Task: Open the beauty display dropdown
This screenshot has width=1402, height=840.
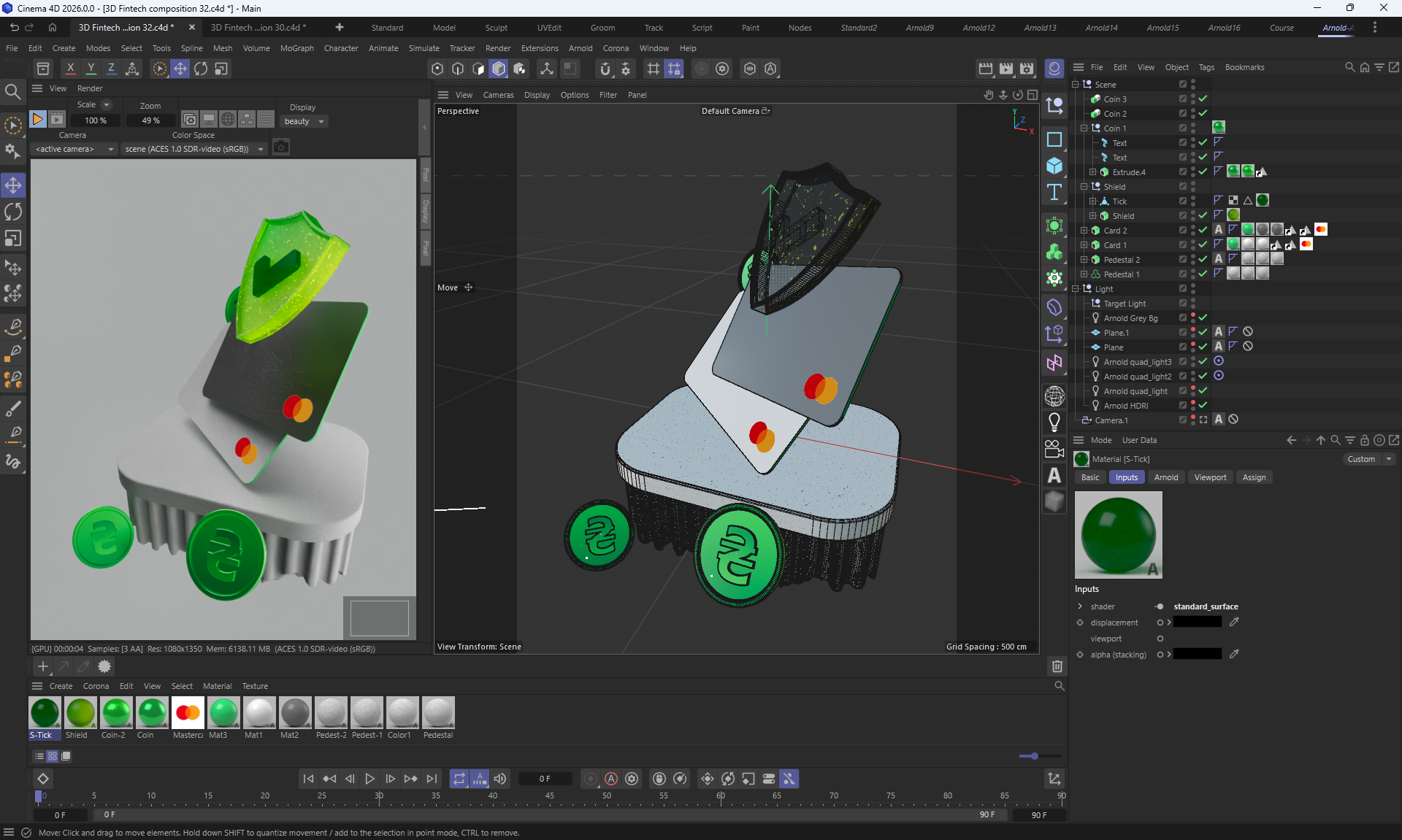Action: point(304,121)
